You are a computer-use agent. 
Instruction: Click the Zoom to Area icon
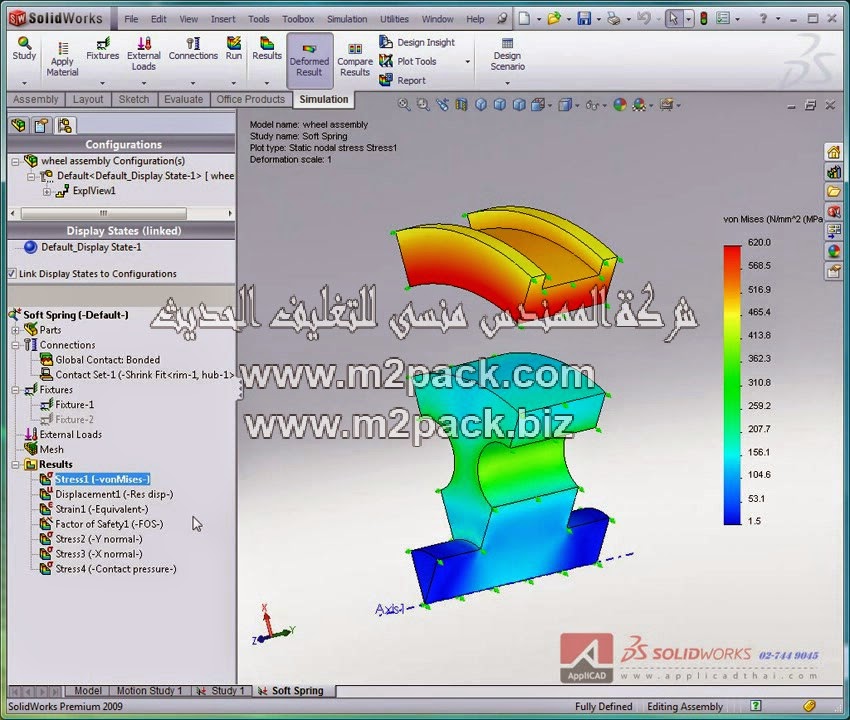coord(423,104)
